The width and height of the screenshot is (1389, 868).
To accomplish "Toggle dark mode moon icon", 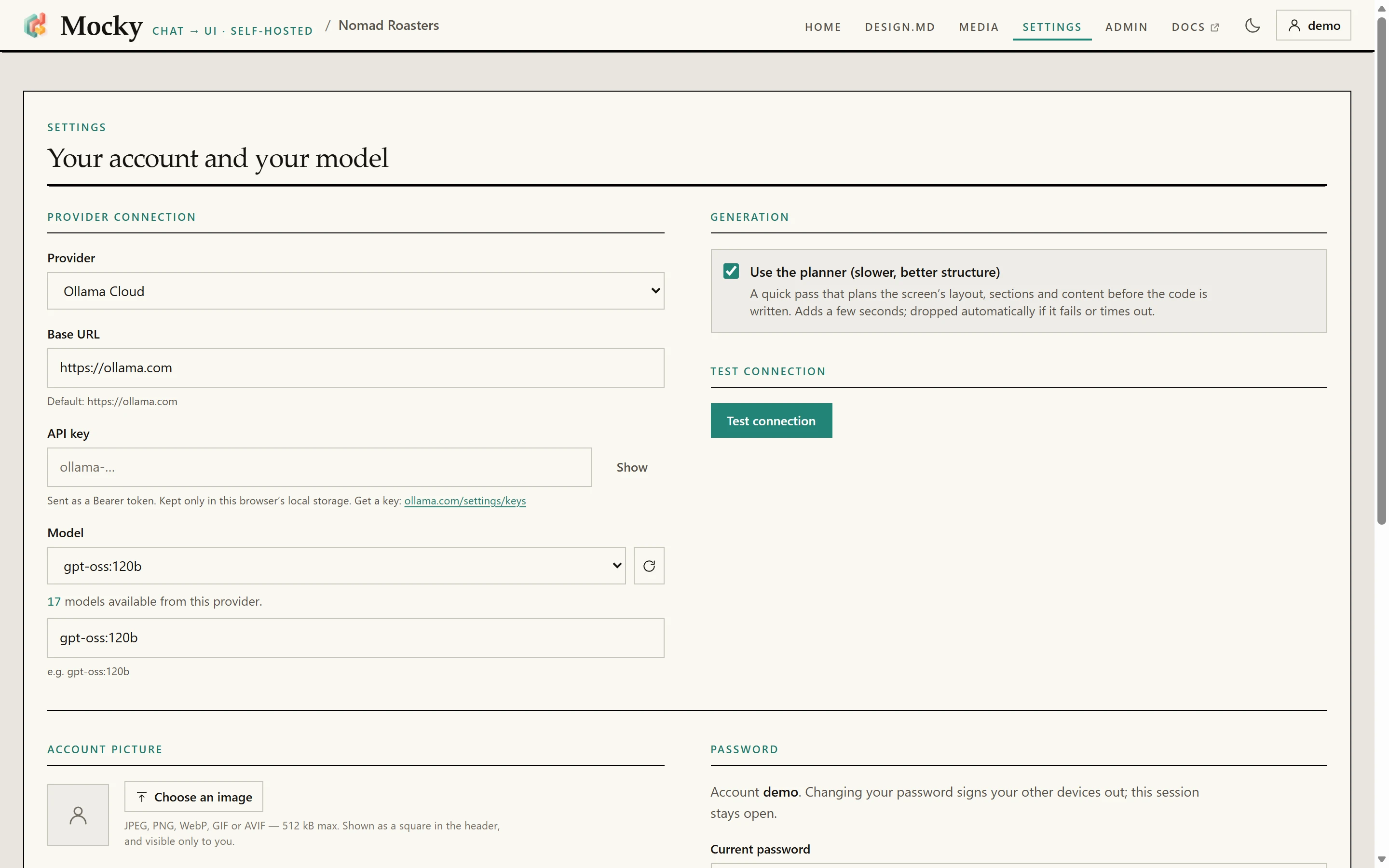I will (x=1253, y=26).
